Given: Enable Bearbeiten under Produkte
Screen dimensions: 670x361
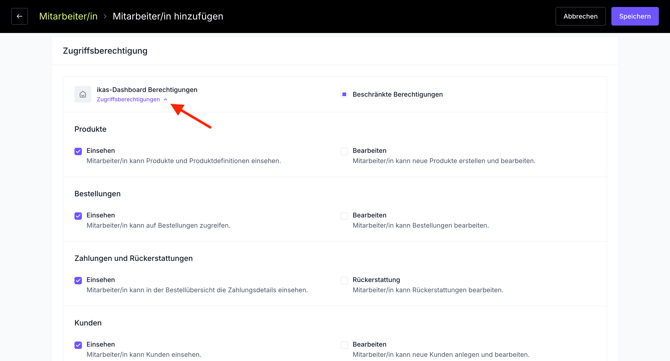Looking at the screenshot, I should 344,151.
